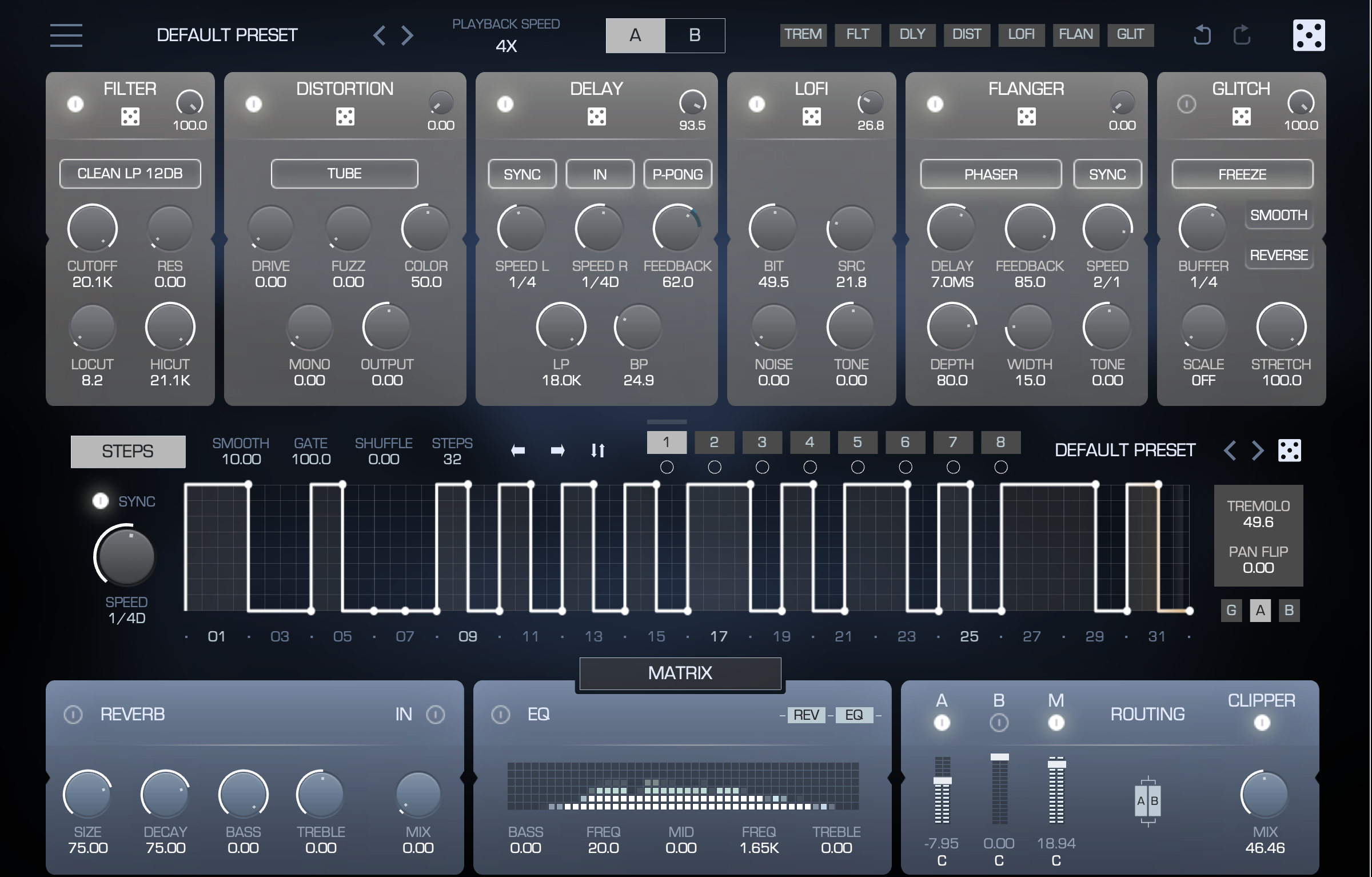Toggle the Filter module power button
Image resolution: width=1372 pixels, height=877 pixels.
tap(75, 104)
